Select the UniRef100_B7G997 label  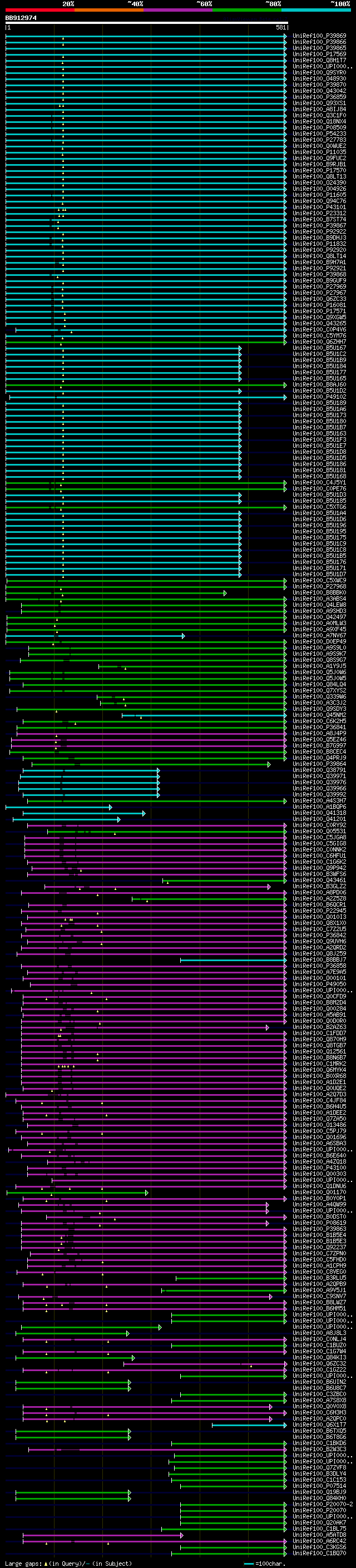tap(319, 746)
